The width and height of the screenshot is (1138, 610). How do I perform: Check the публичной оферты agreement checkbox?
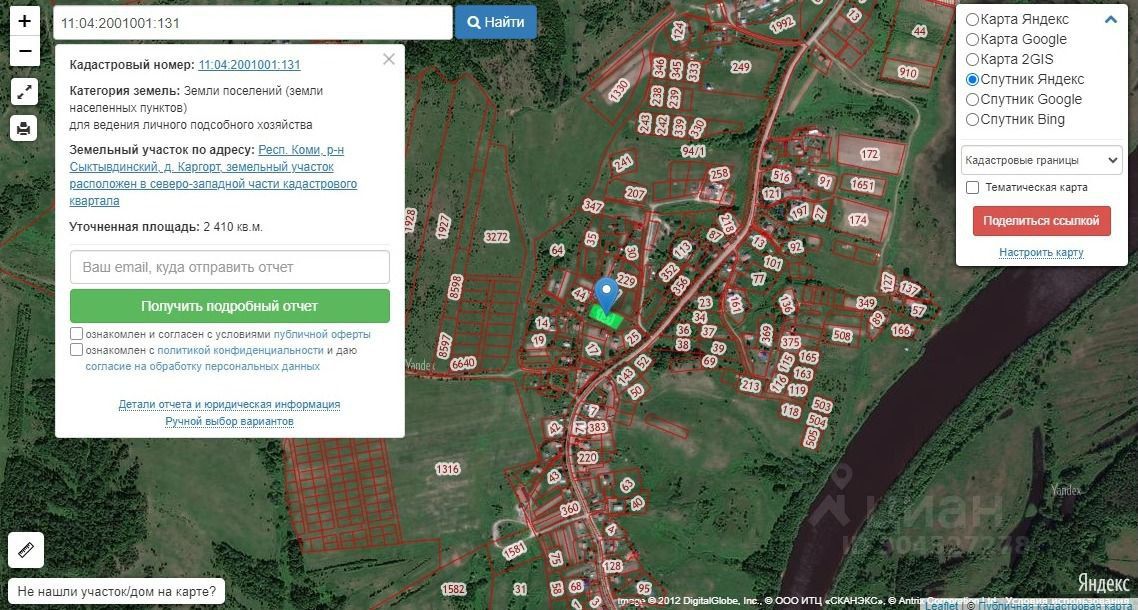[76, 334]
